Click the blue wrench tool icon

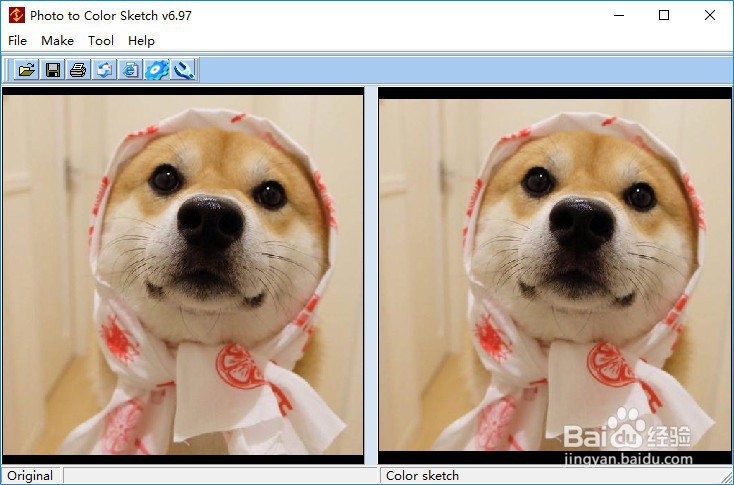[x=183, y=70]
